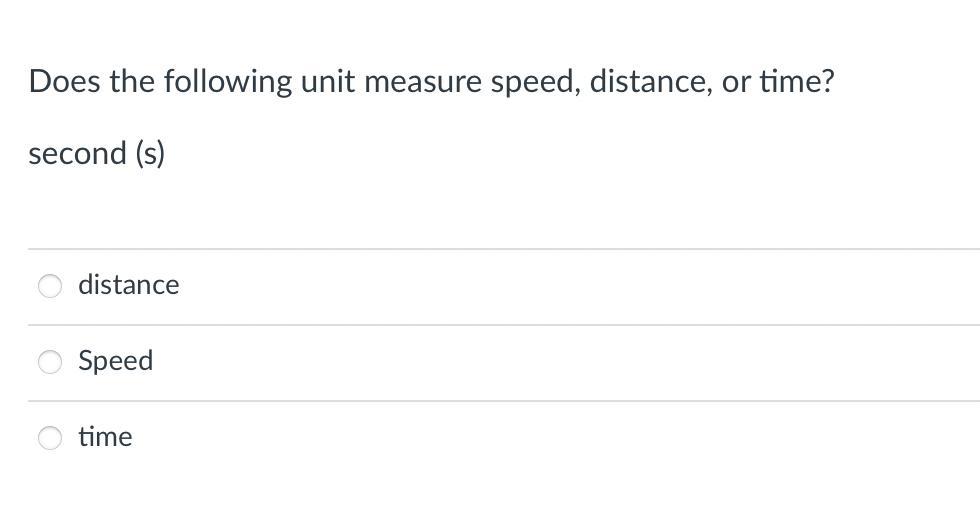
Task: Click the "time" answer label
Action: click(105, 437)
